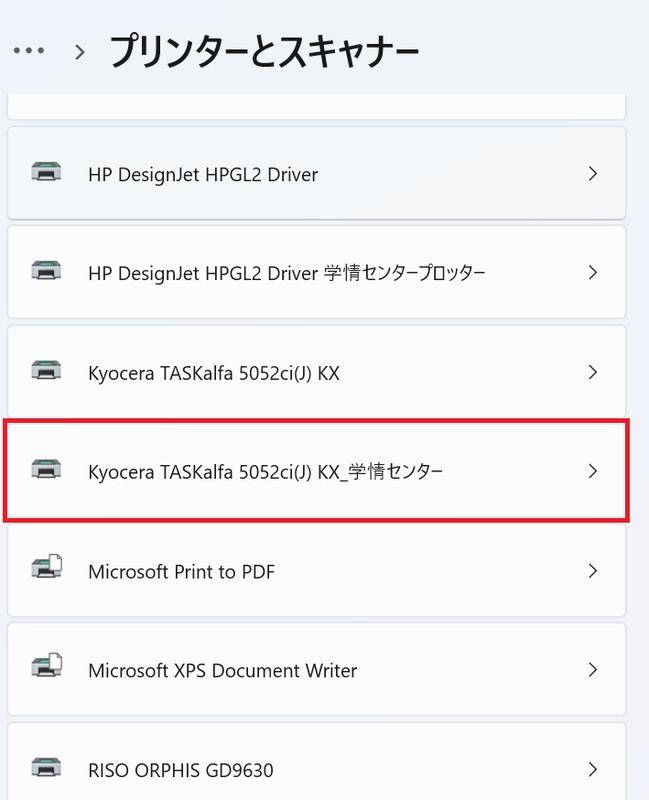Click printer icon of Kyocera KX_学情センター entry
Viewport: 649px width, 800px height.
pyautogui.click(x=46, y=469)
